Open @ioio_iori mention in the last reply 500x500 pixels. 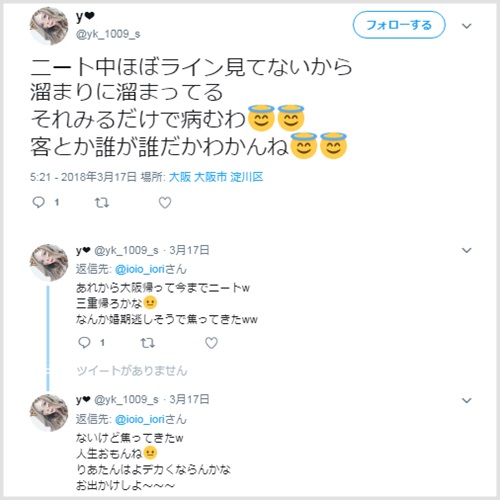140,419
